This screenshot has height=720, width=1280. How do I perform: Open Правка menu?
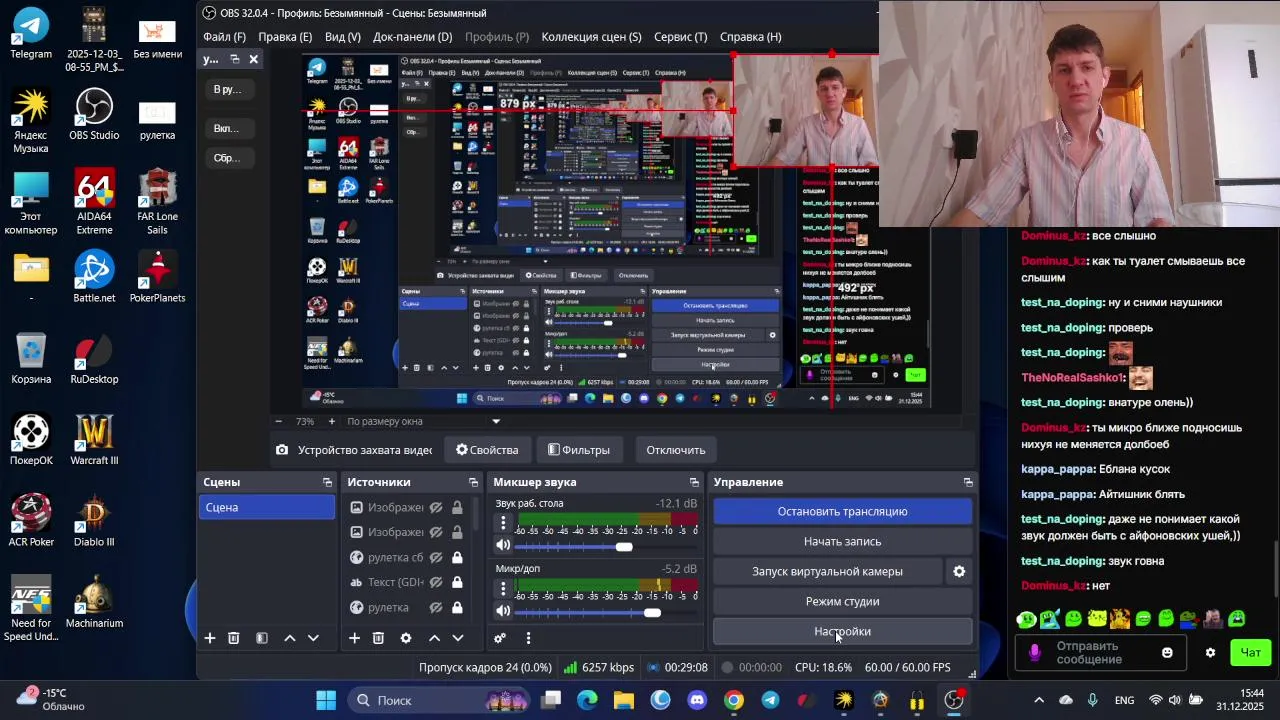285,37
